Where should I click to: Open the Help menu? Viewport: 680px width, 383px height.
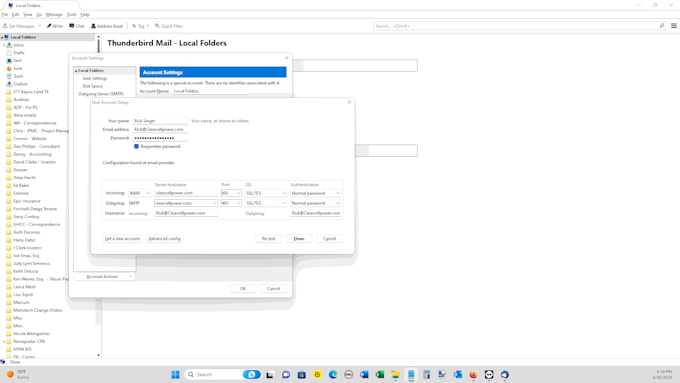(85, 14)
